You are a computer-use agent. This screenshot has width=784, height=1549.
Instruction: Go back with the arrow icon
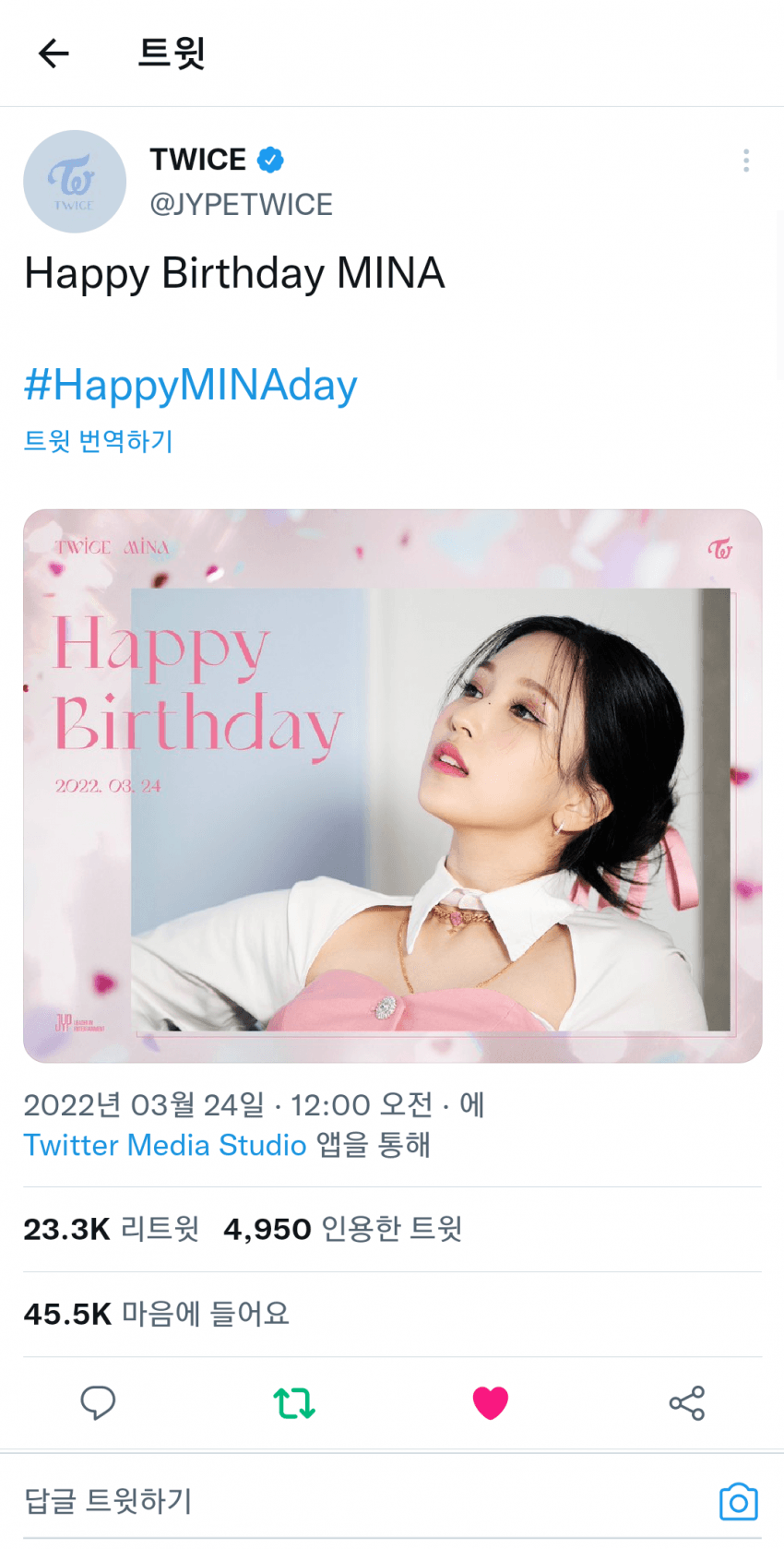click(x=53, y=54)
